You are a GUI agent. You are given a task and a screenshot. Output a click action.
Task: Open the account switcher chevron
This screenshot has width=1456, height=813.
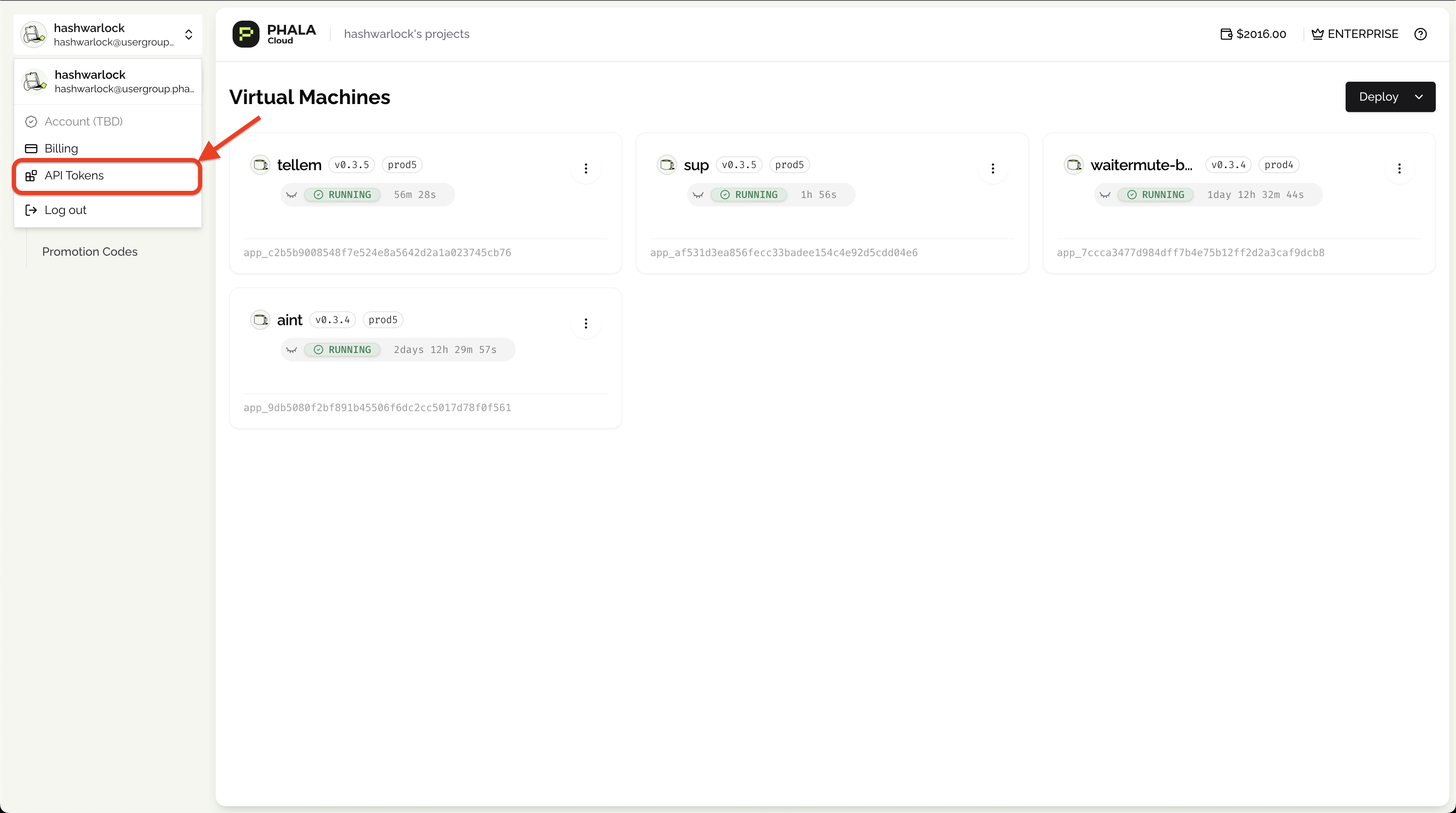189,34
